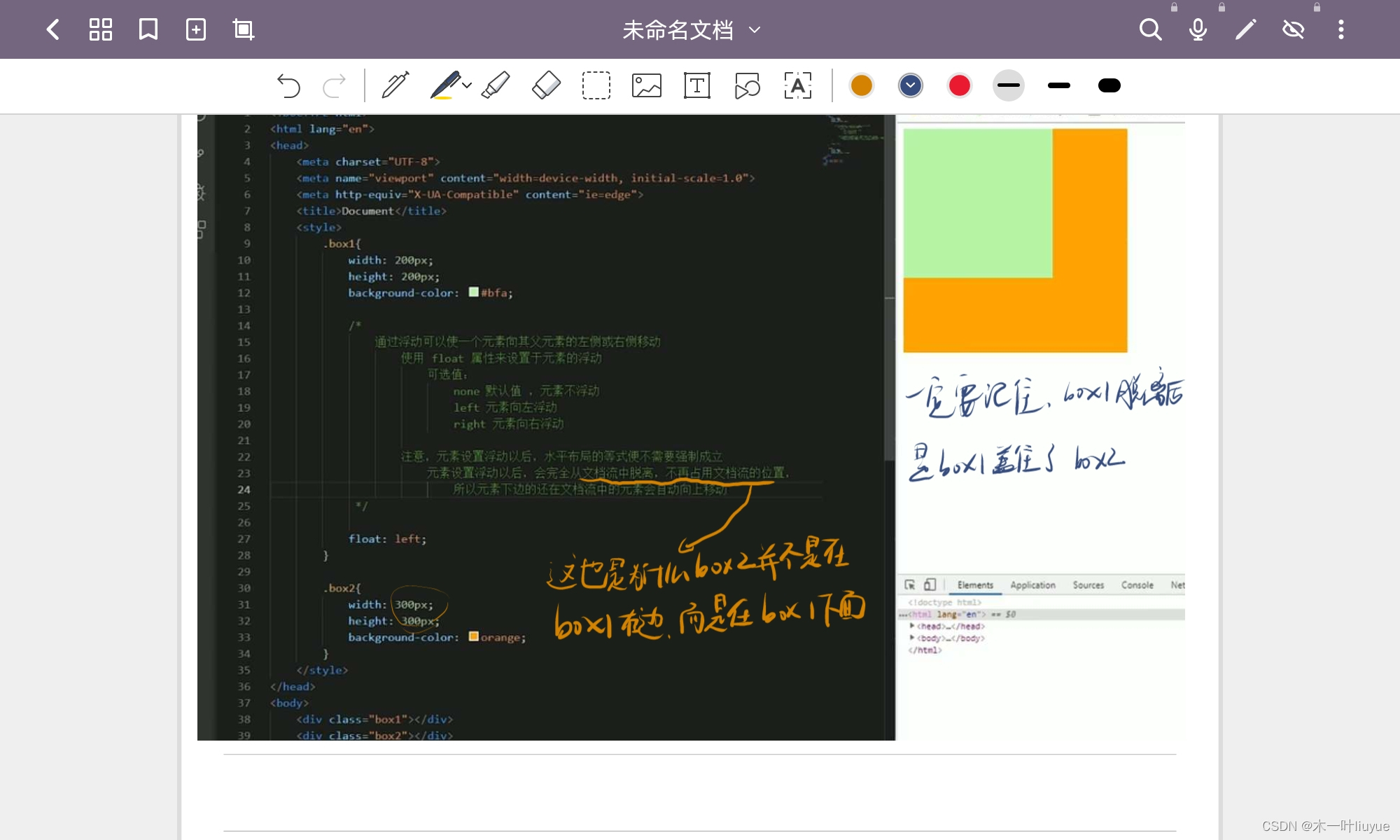Select the text box tool
1400x840 pixels.
click(x=697, y=85)
